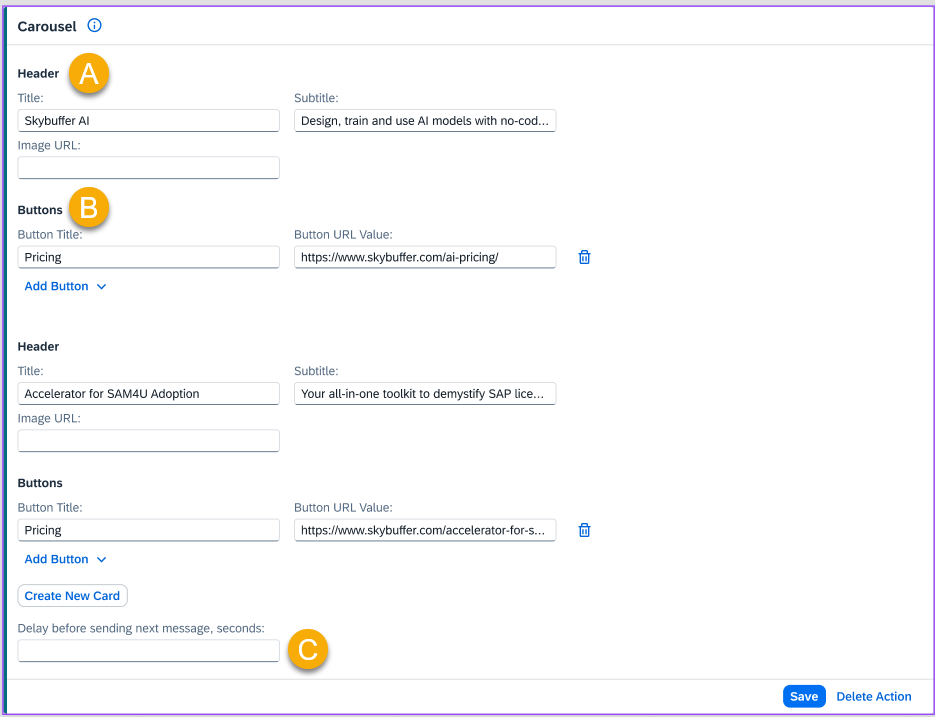Click the first card's Button Title field
The height and width of the screenshot is (717, 935).
pyautogui.click(x=148, y=257)
